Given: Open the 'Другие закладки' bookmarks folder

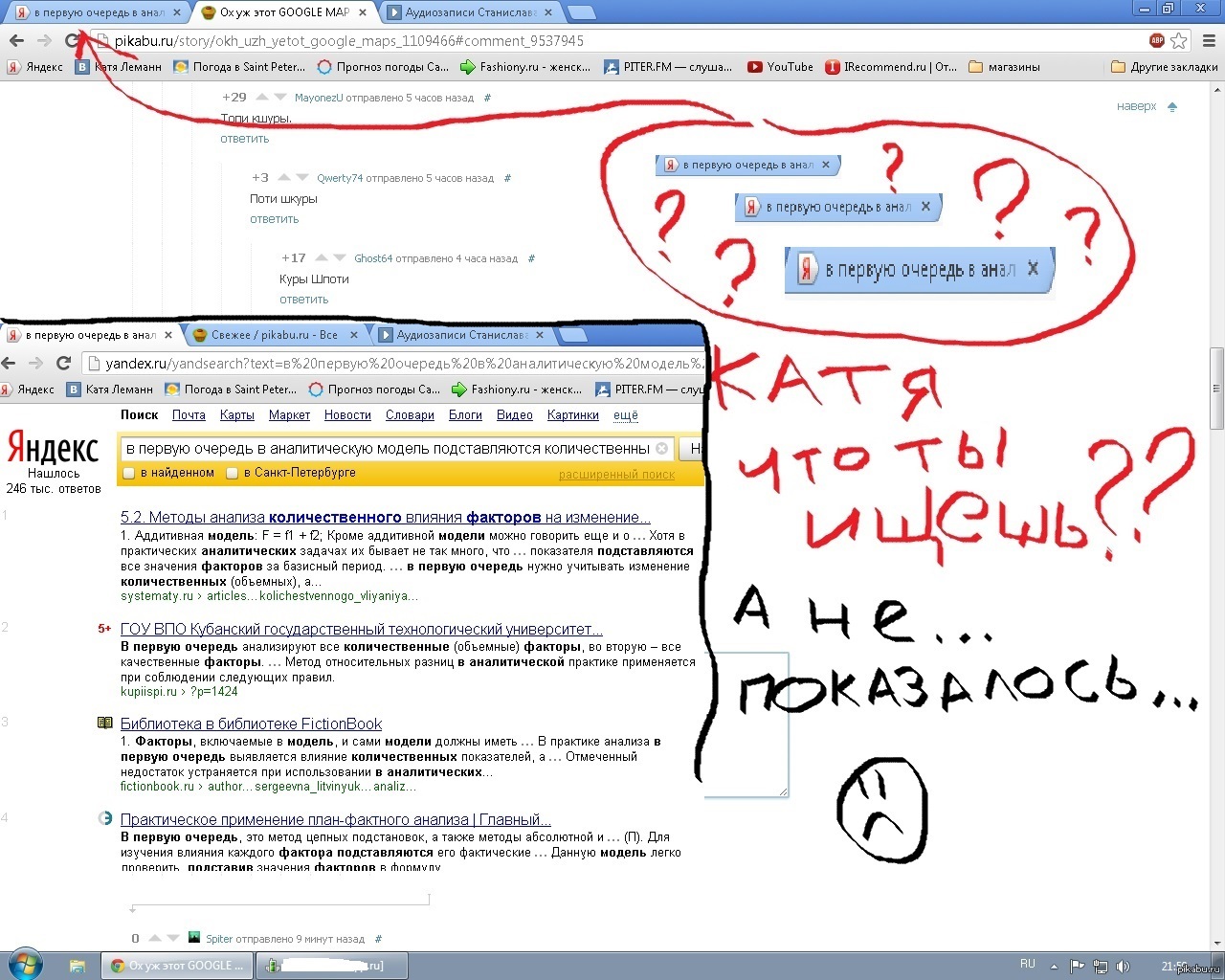Looking at the screenshot, I should coord(1164,67).
